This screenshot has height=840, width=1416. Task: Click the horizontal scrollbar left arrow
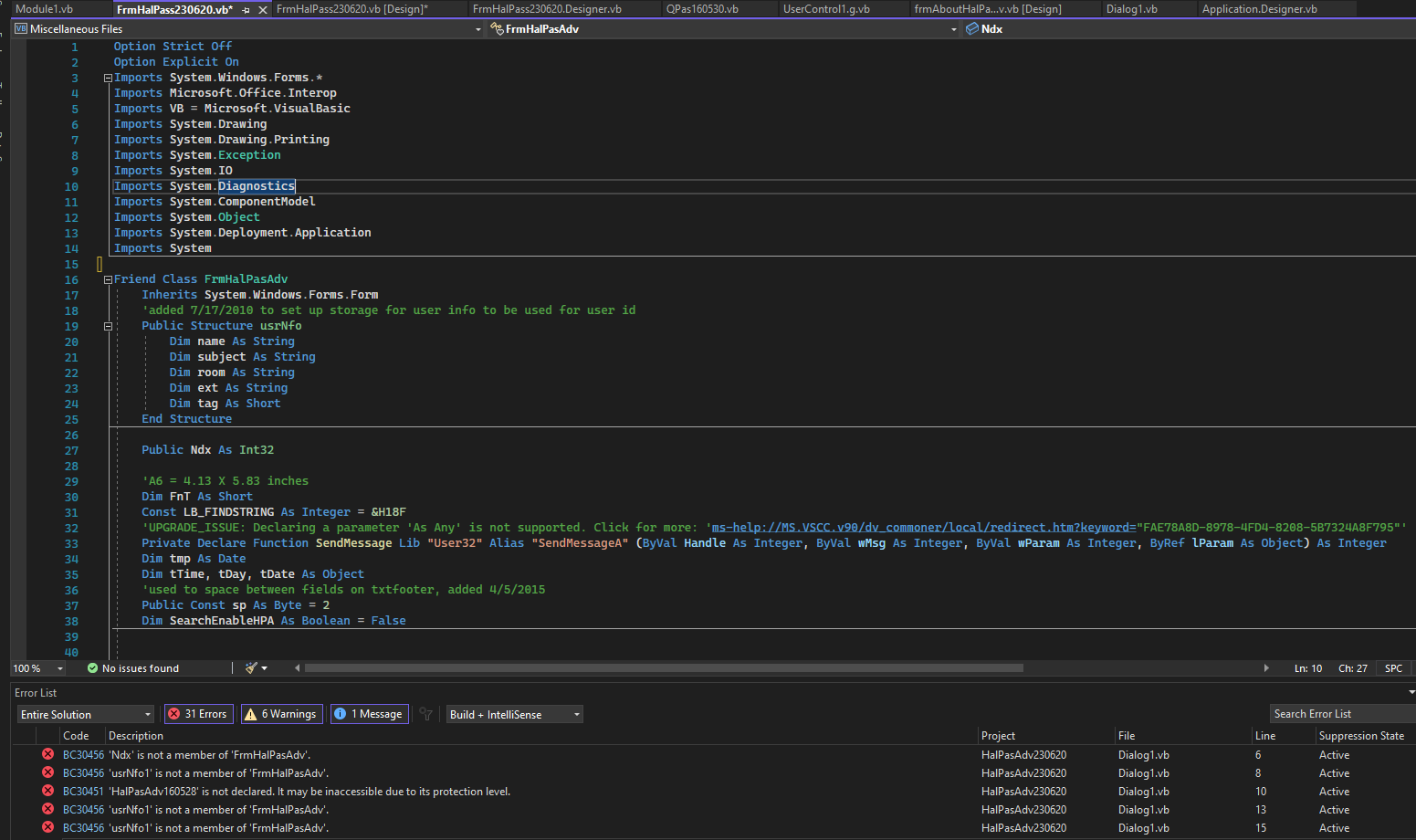(x=298, y=668)
